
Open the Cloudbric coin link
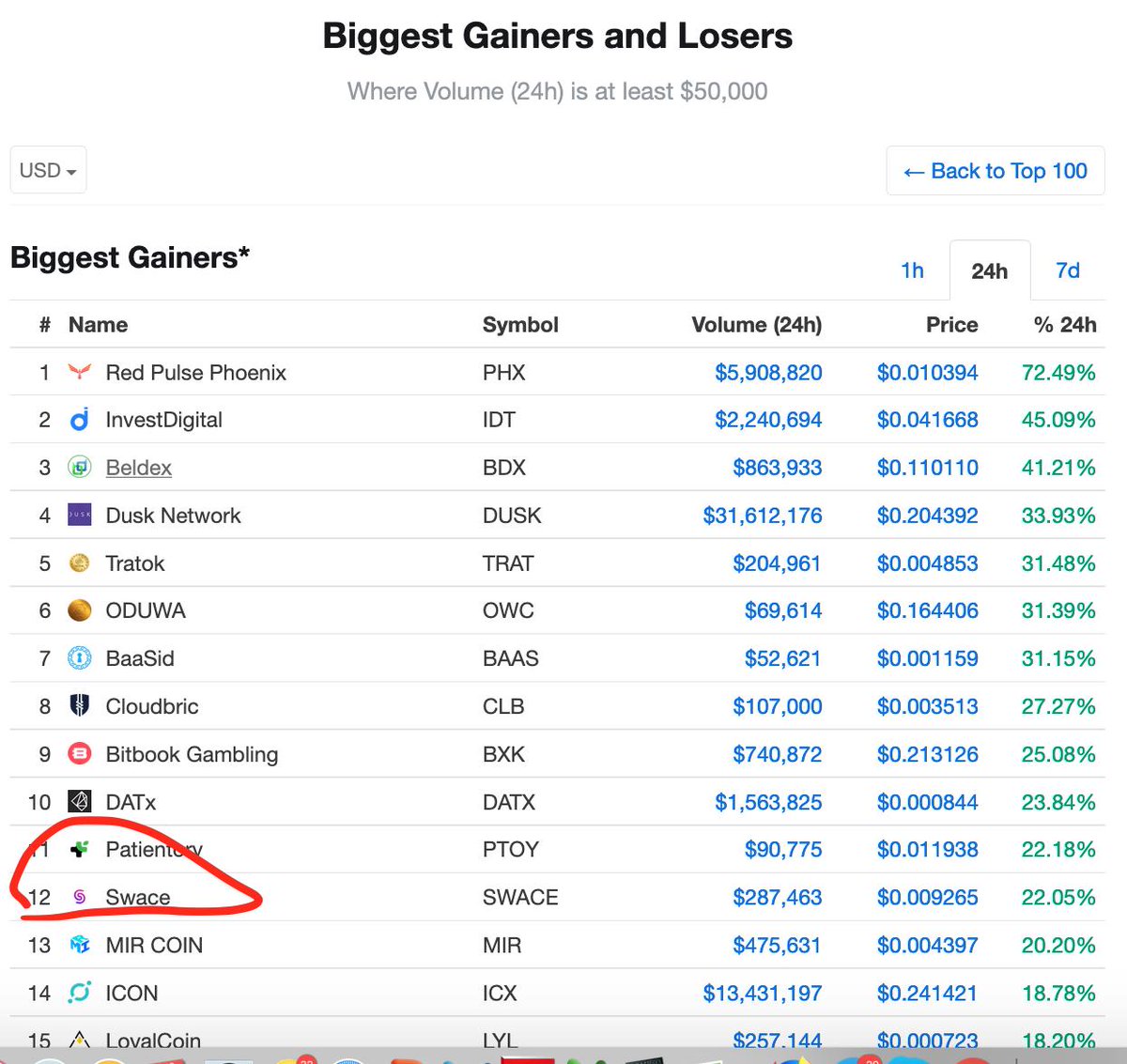(x=151, y=706)
